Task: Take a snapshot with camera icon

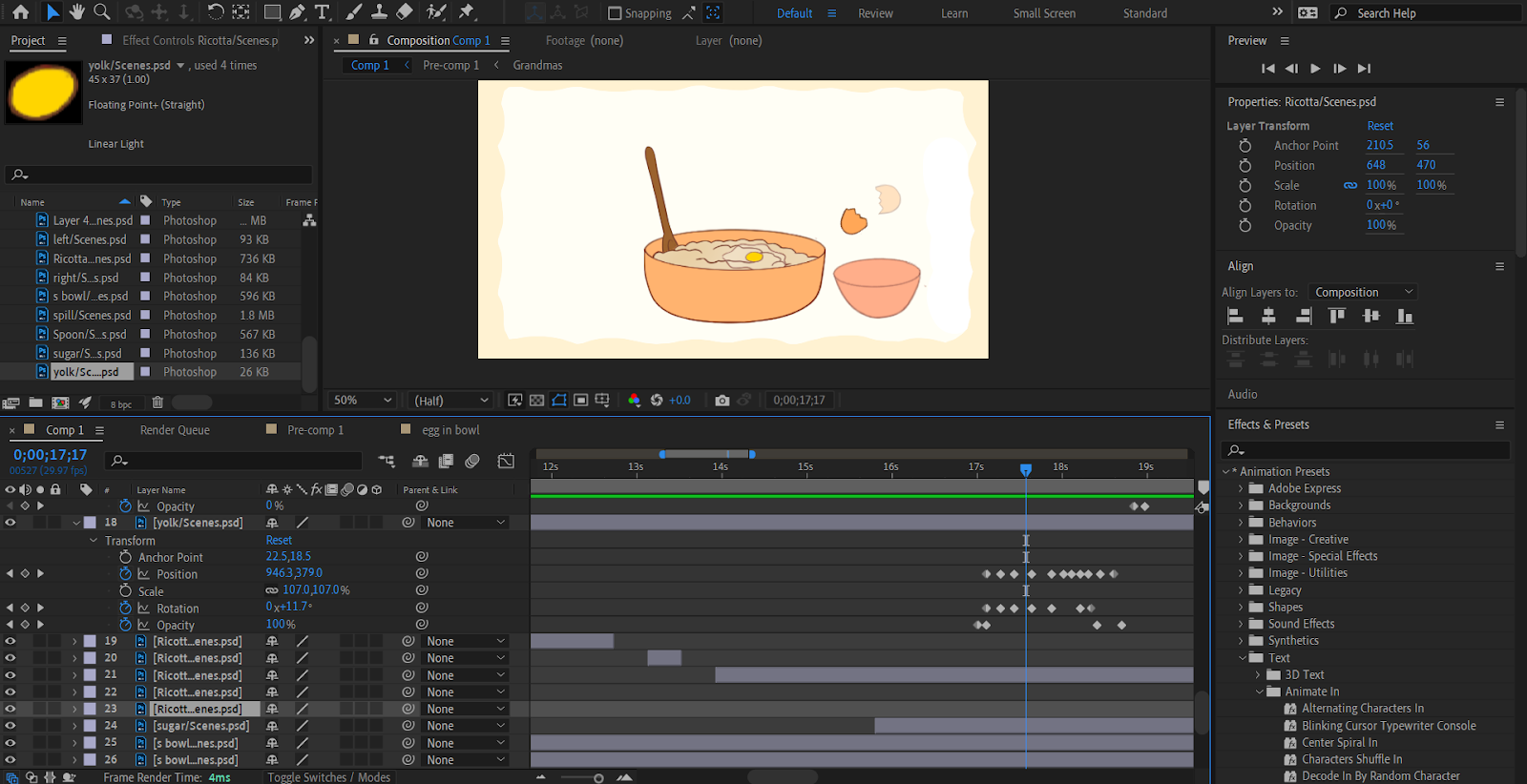Action: point(722,401)
